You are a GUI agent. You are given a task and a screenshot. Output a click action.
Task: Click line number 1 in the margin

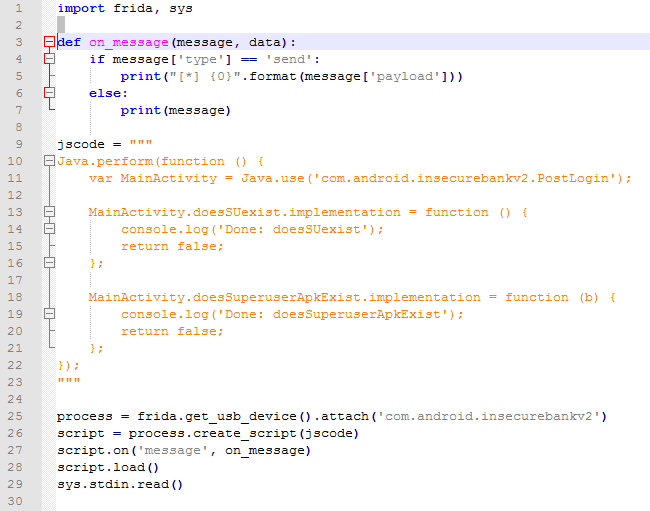[19, 8]
